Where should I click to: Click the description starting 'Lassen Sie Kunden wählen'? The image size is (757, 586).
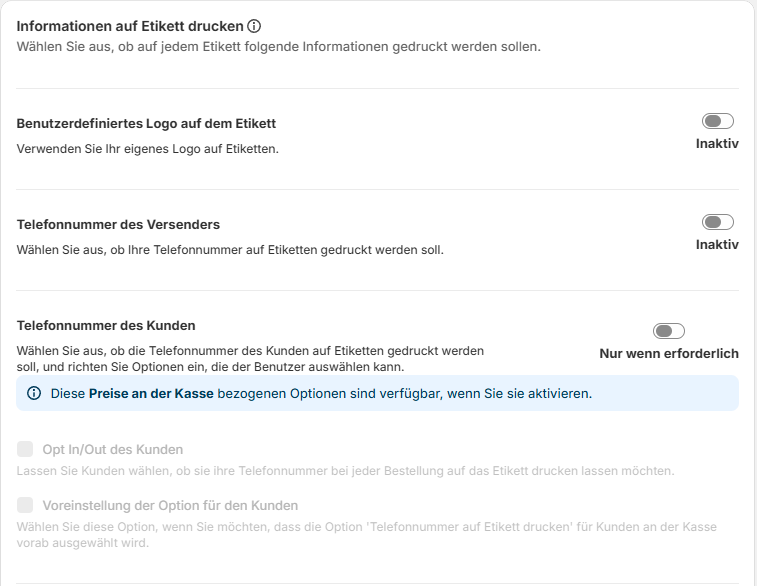(x=345, y=471)
